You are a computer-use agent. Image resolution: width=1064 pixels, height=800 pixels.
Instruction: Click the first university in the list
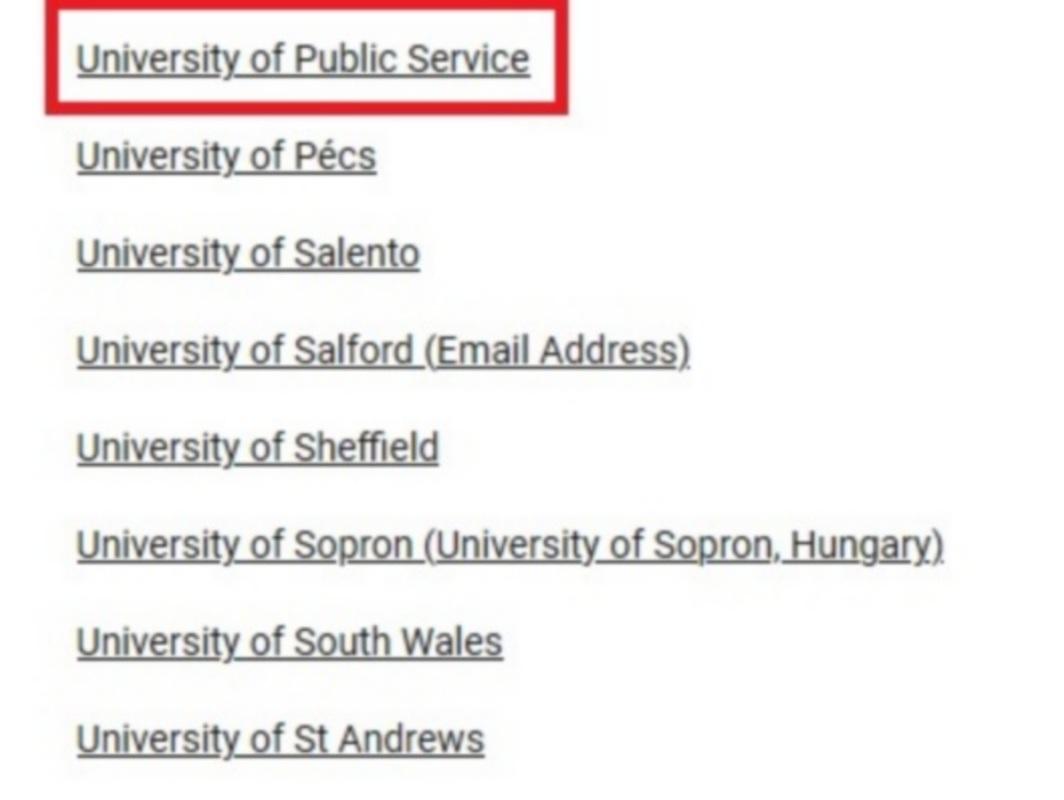[x=302, y=59]
